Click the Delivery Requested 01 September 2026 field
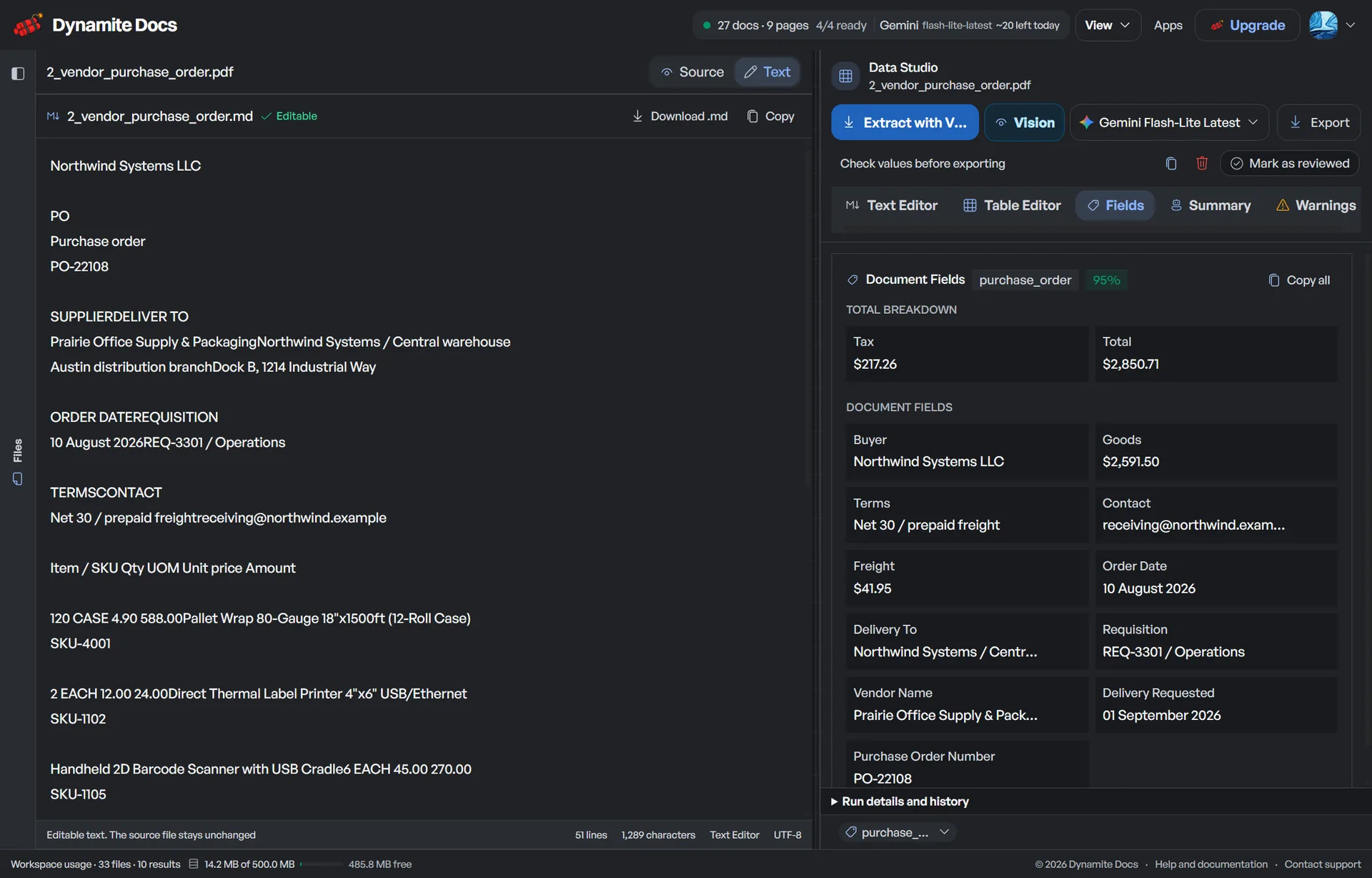The width and height of the screenshot is (1372, 878). tap(1216, 705)
